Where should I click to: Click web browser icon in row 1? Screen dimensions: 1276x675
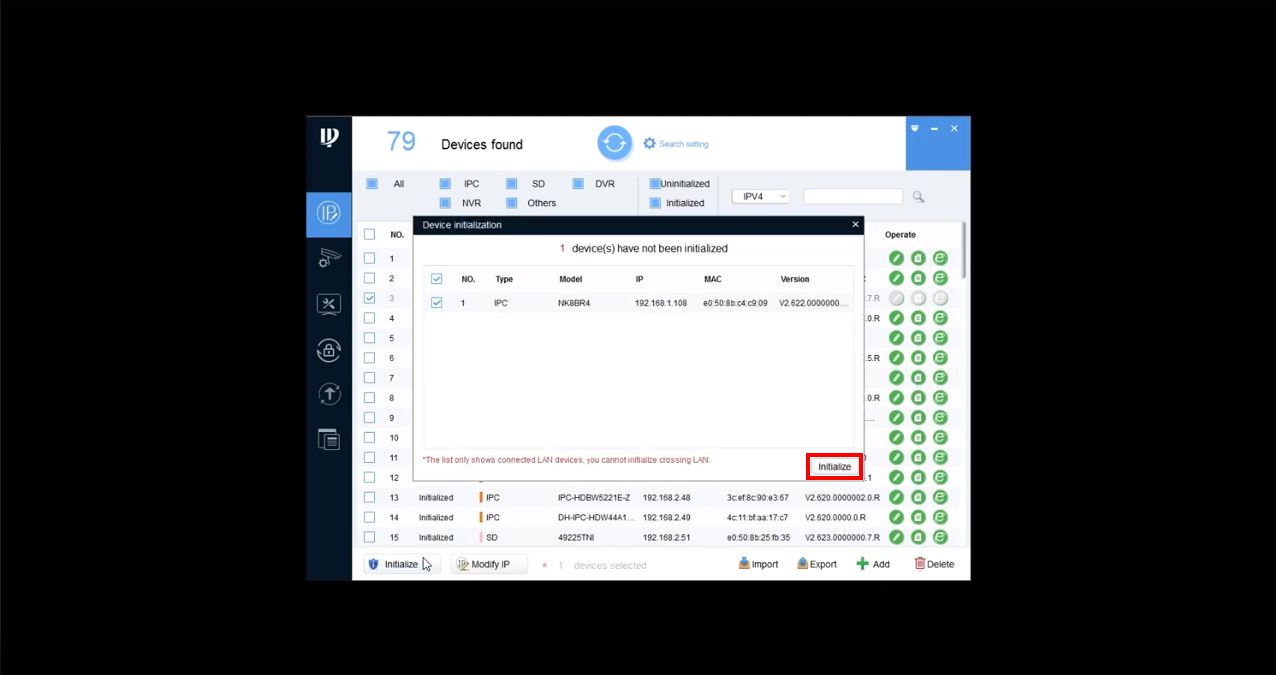(940, 258)
